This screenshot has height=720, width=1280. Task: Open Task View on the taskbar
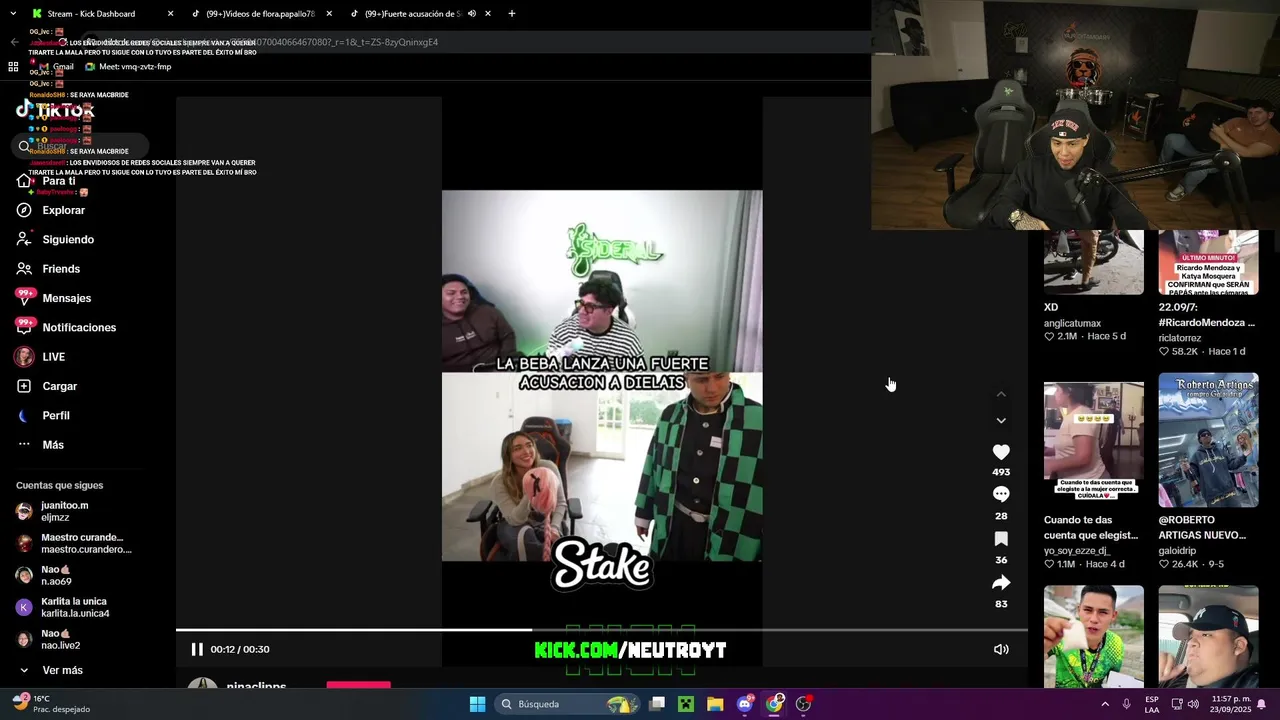657,704
